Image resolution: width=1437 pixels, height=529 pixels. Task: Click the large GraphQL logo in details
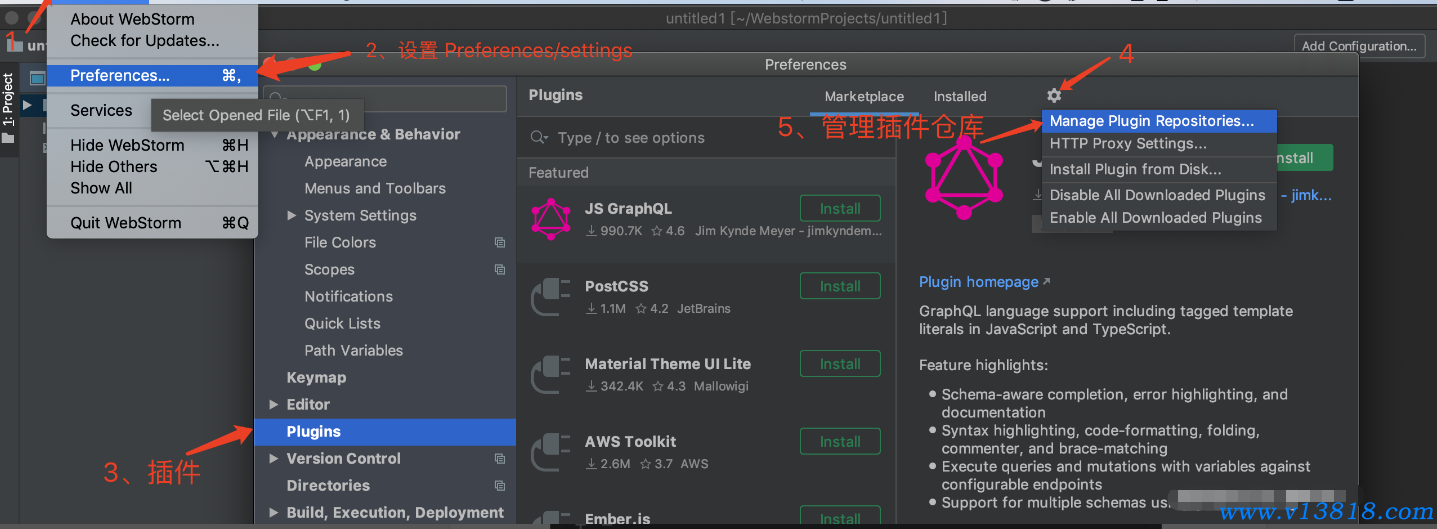[964, 179]
